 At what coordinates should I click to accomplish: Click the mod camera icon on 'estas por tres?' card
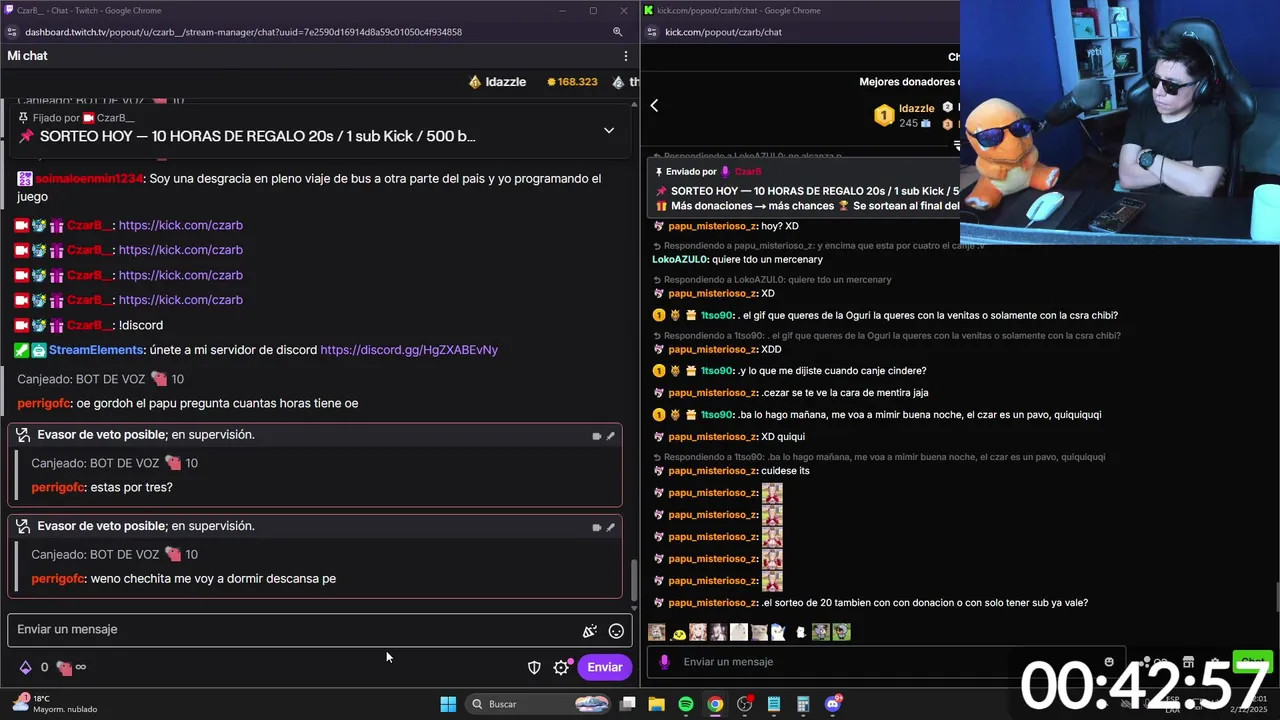click(597, 436)
